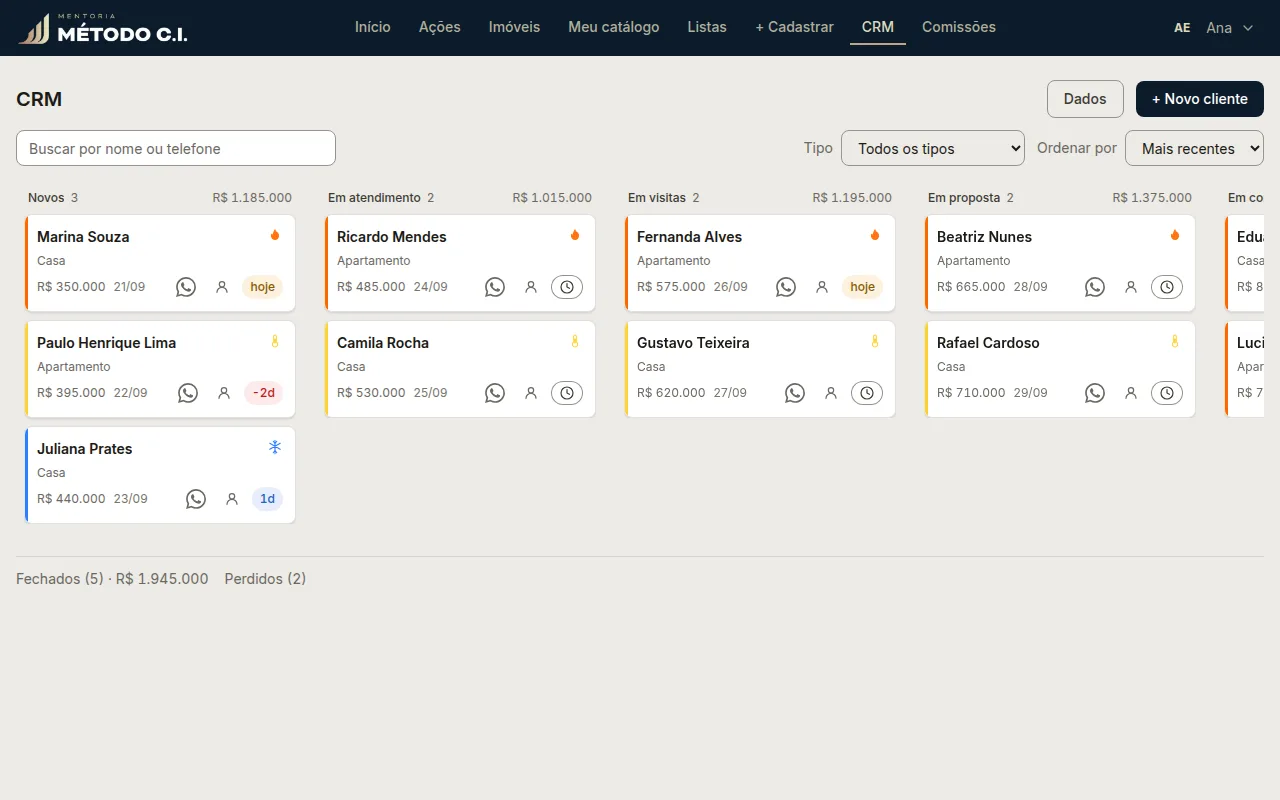This screenshot has height=800, width=1280.
Task: Open WhatsApp for Juliana Prates
Action: pyautogui.click(x=196, y=499)
